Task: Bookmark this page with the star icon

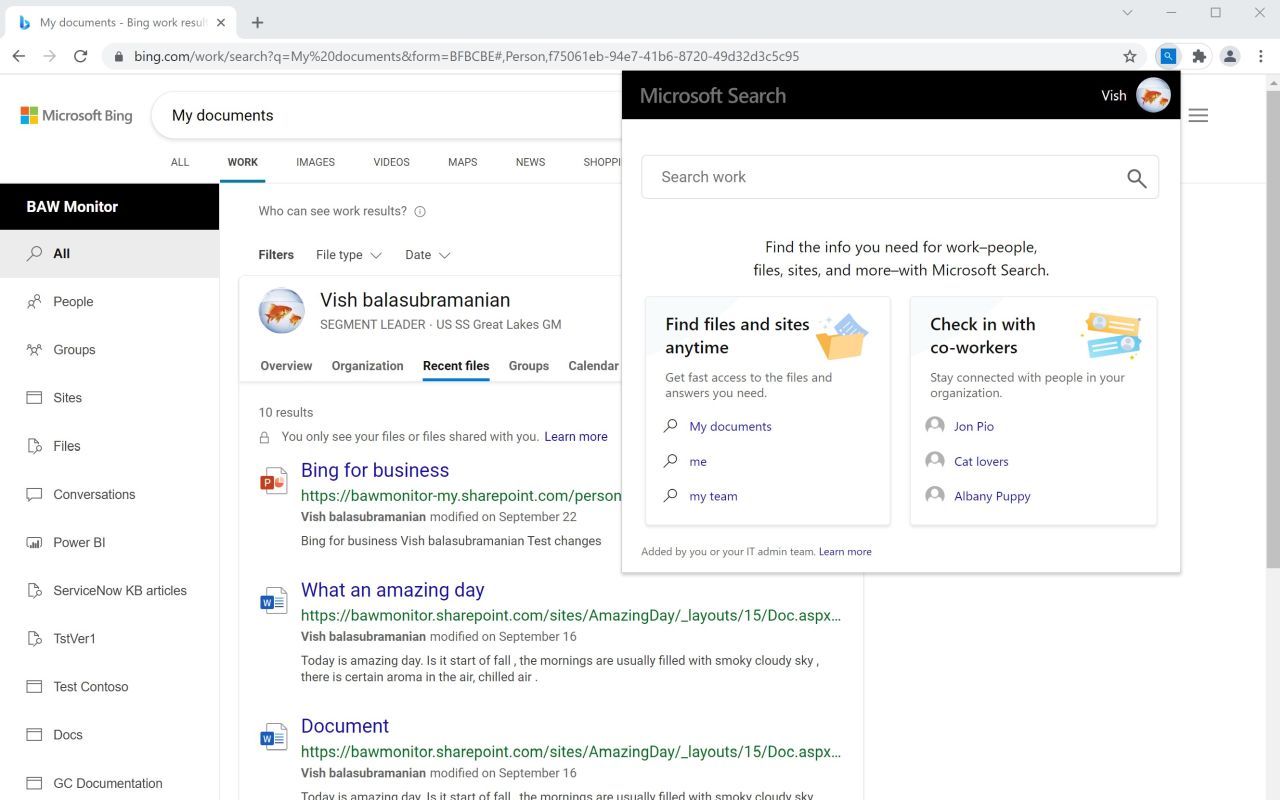Action: [1130, 56]
